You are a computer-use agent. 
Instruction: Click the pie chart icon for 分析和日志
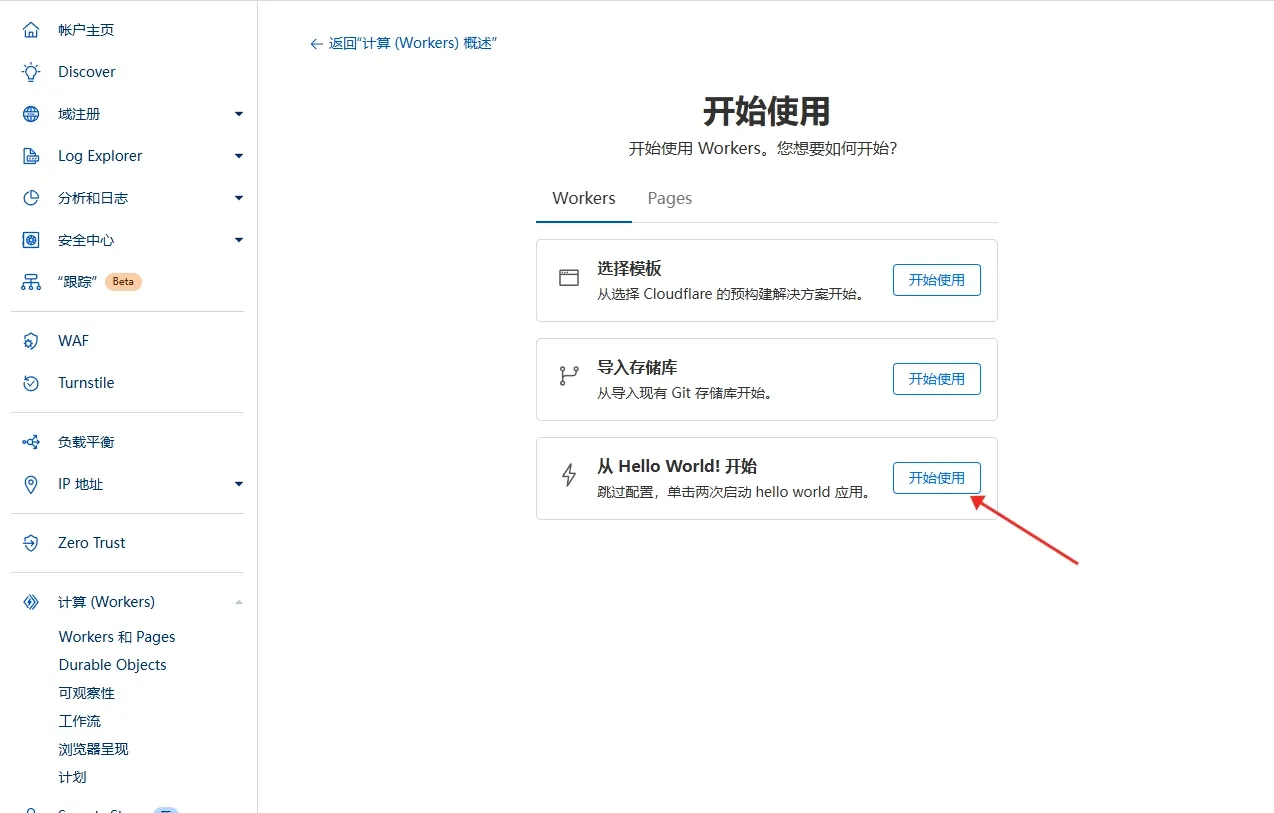pos(31,198)
